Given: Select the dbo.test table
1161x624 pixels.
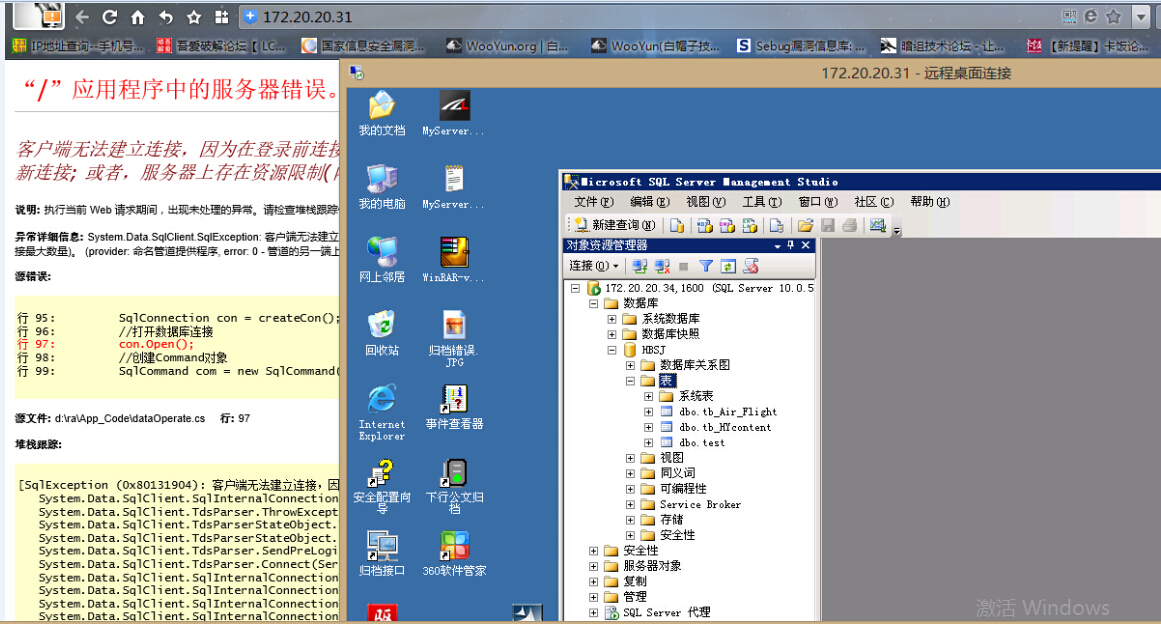Looking at the screenshot, I should pyautogui.click(x=702, y=443).
